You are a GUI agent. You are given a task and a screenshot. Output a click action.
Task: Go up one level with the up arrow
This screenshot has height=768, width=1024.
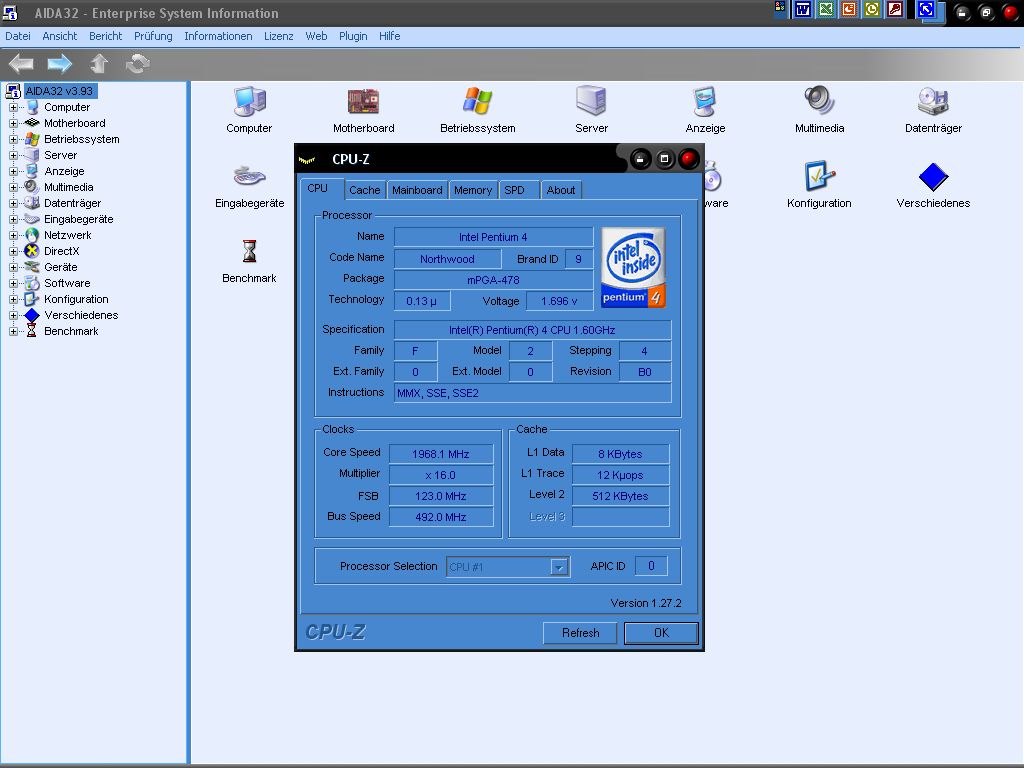coord(99,63)
